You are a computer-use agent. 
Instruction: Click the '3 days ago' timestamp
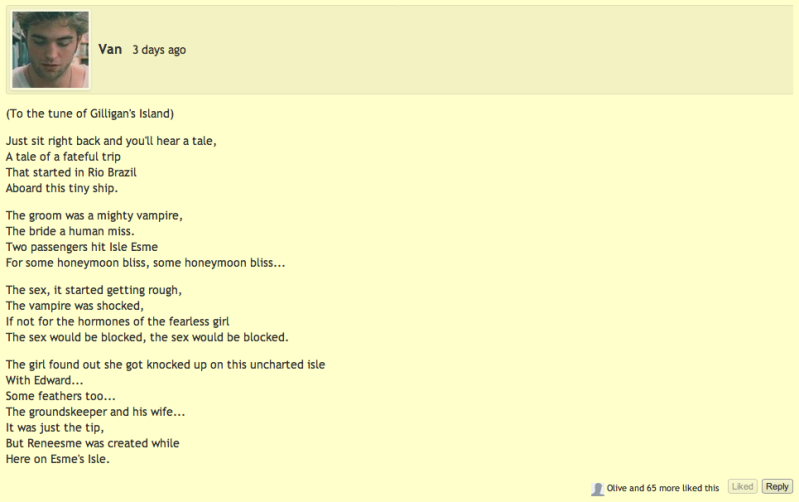point(159,50)
